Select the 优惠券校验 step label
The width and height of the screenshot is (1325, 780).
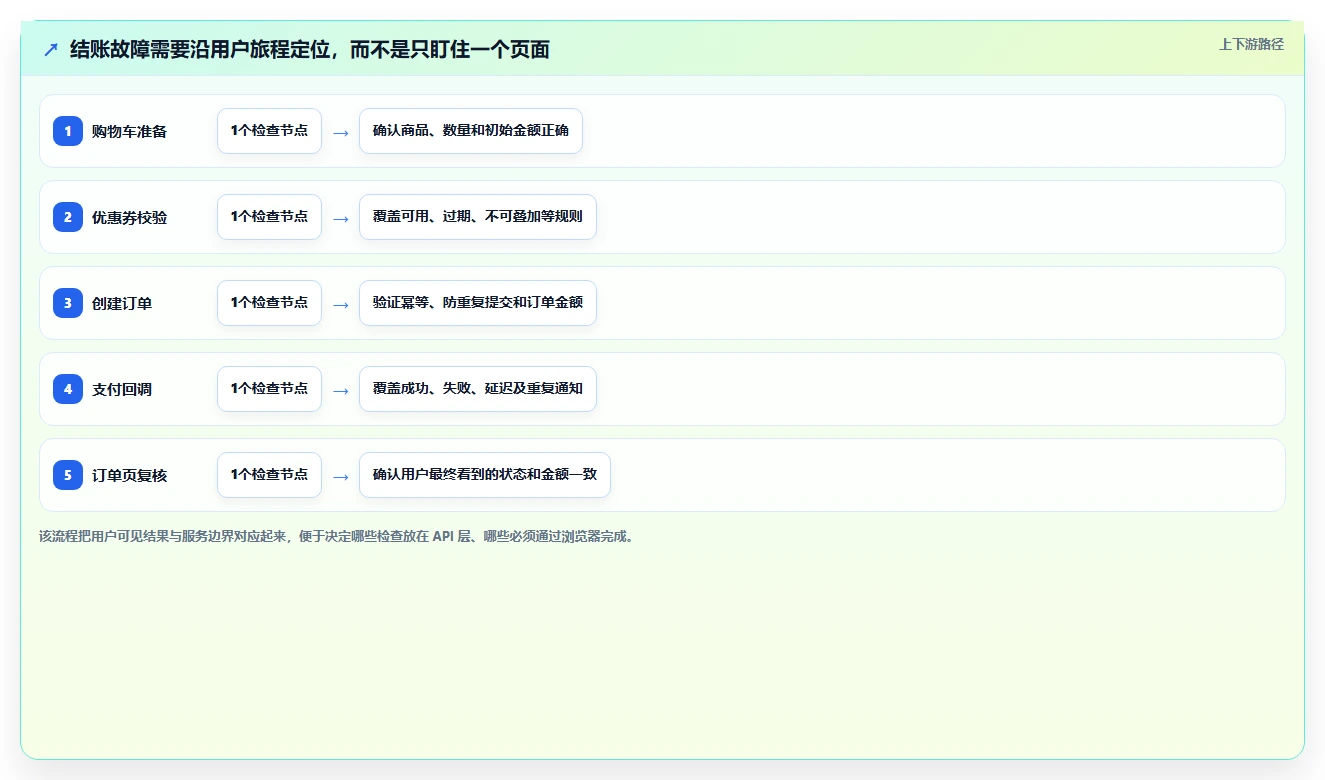pos(129,218)
